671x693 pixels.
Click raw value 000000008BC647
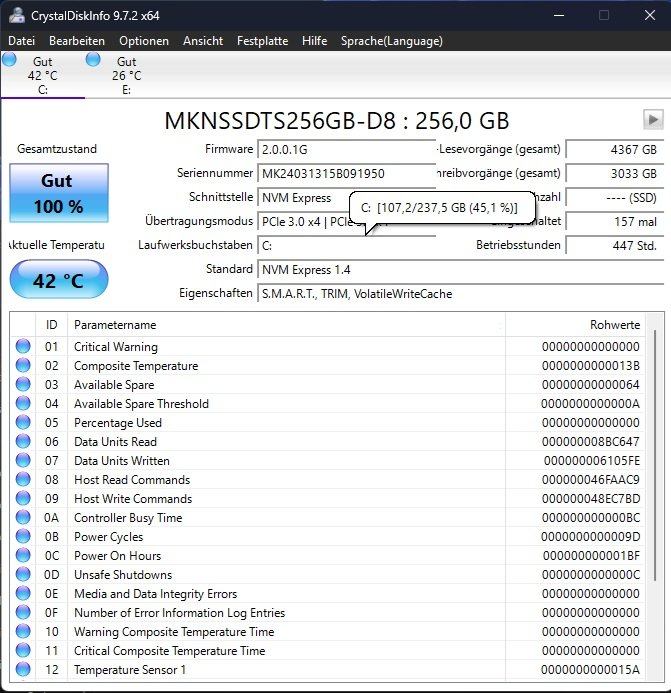[591, 442]
